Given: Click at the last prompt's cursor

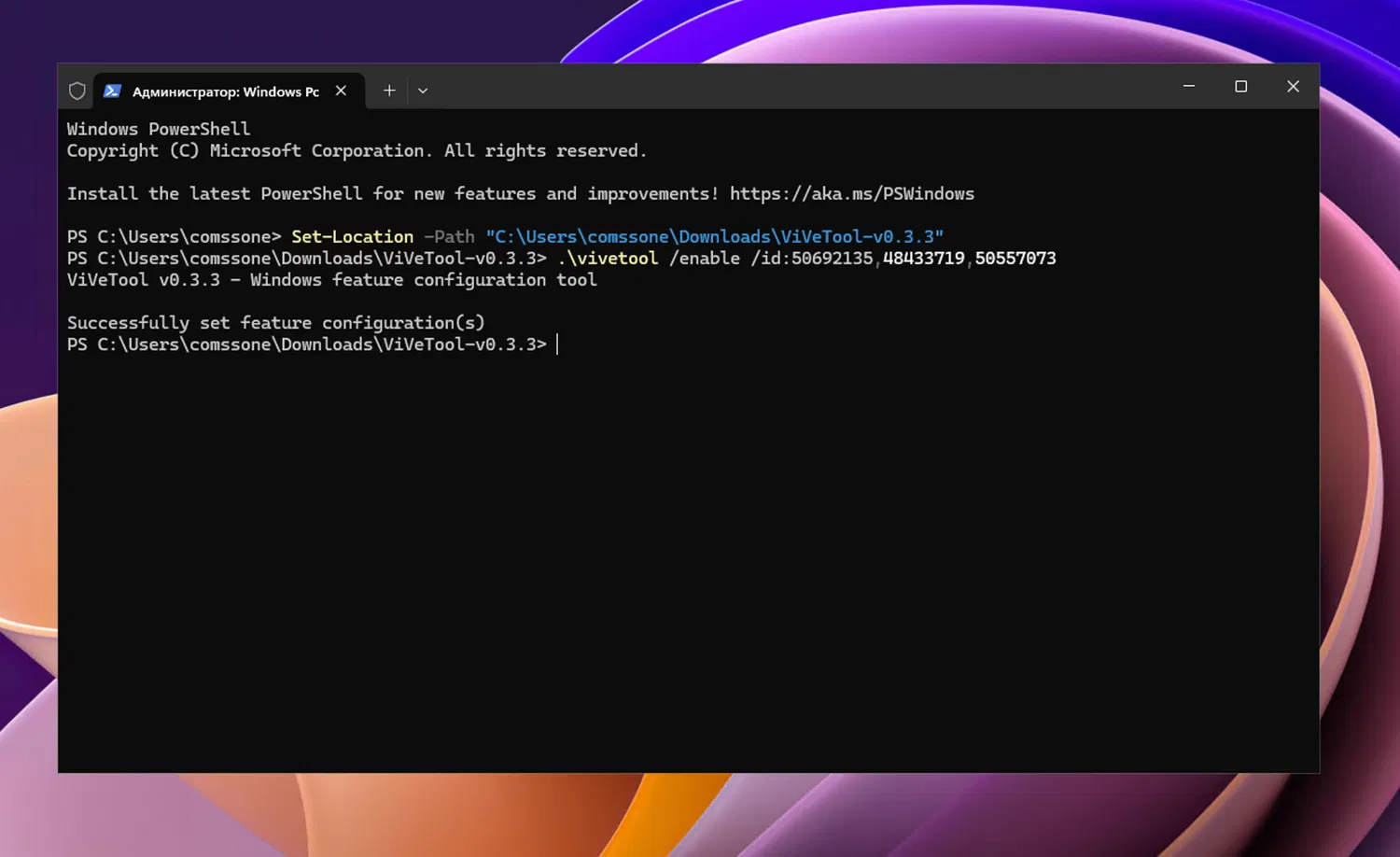Looking at the screenshot, I should pyautogui.click(x=557, y=344).
